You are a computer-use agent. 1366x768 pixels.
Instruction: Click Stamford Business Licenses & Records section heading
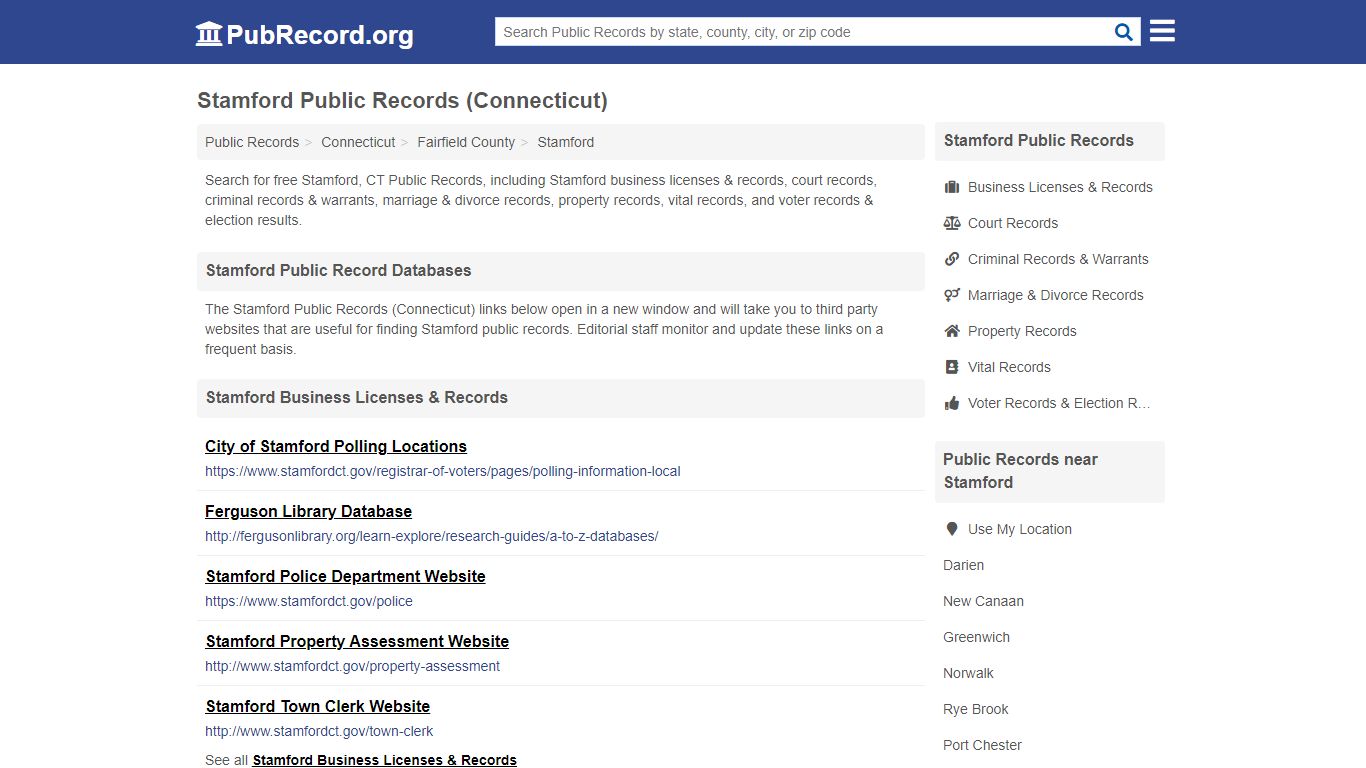pyautogui.click(x=357, y=397)
